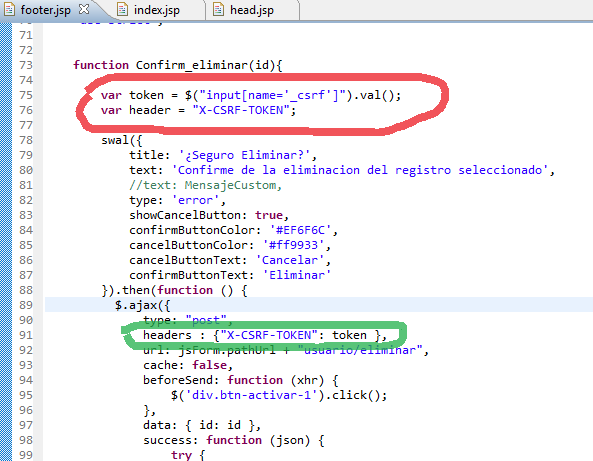Image resolution: width=593 pixels, height=461 pixels.
Task: Click the "usuario/eliminar" url string
Action: coord(359,350)
